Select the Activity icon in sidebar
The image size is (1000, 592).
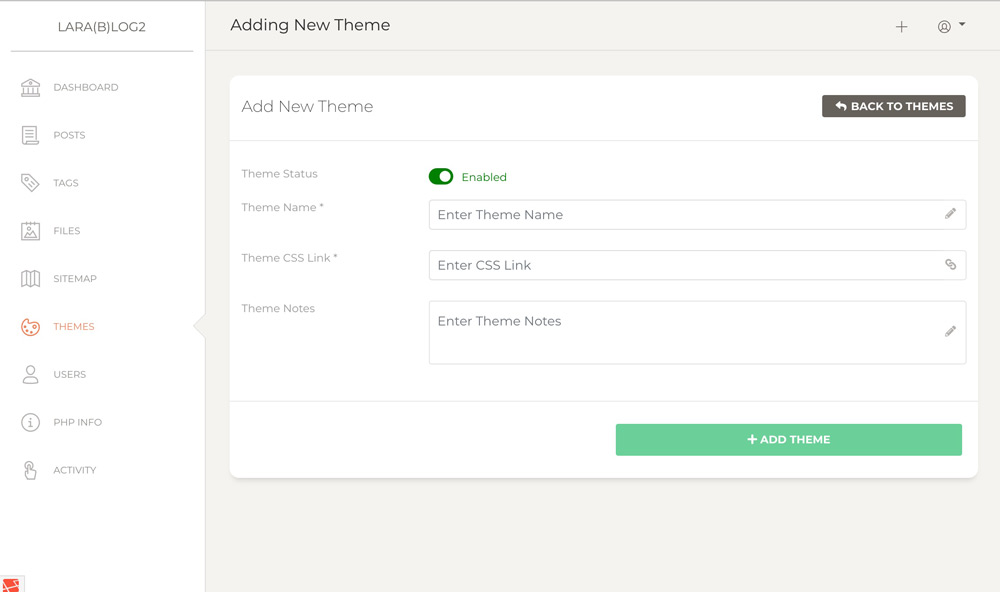(x=31, y=470)
